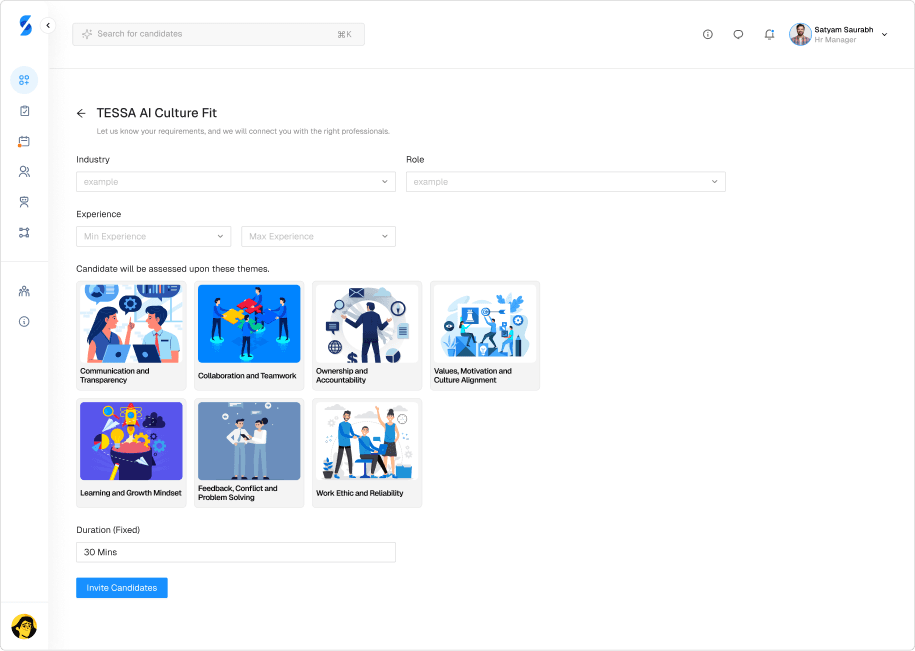
Task: Click the Search for candidates field
Action: click(218, 34)
